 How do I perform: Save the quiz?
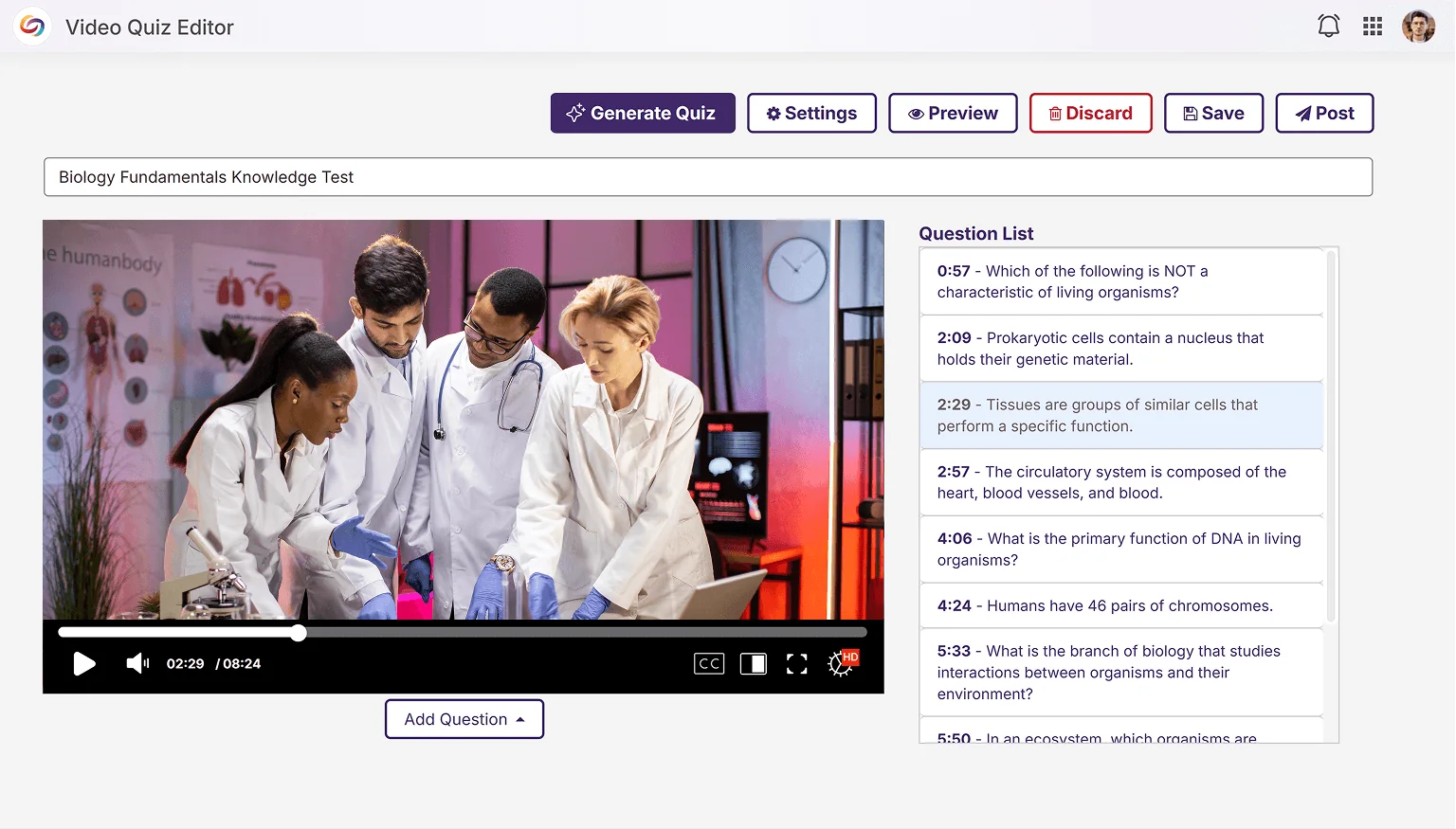click(1213, 113)
